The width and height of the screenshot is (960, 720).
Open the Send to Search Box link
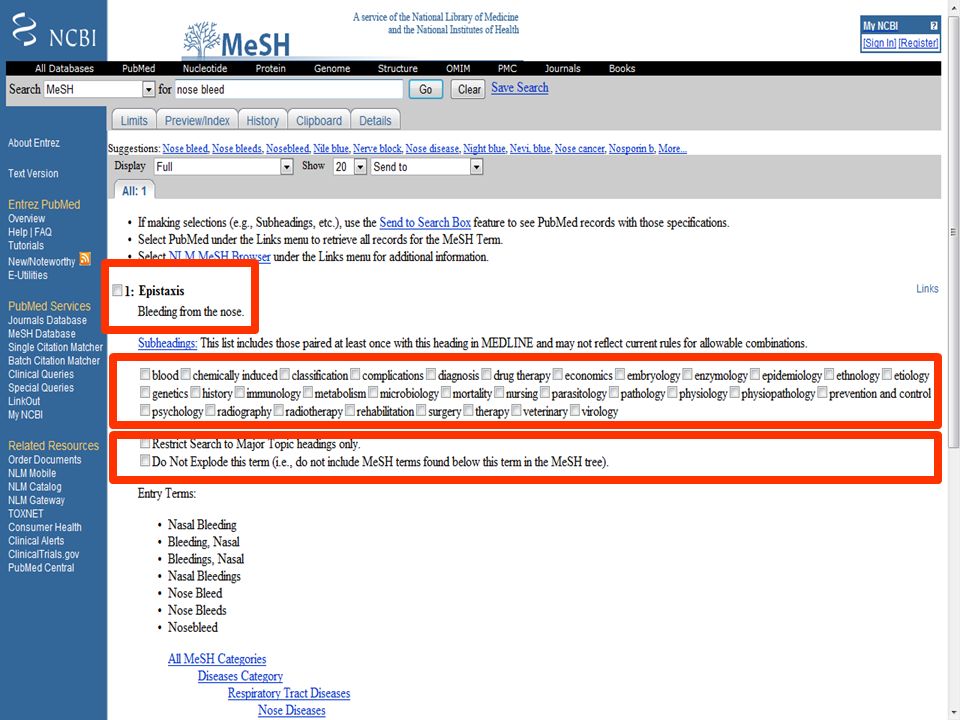(425, 222)
